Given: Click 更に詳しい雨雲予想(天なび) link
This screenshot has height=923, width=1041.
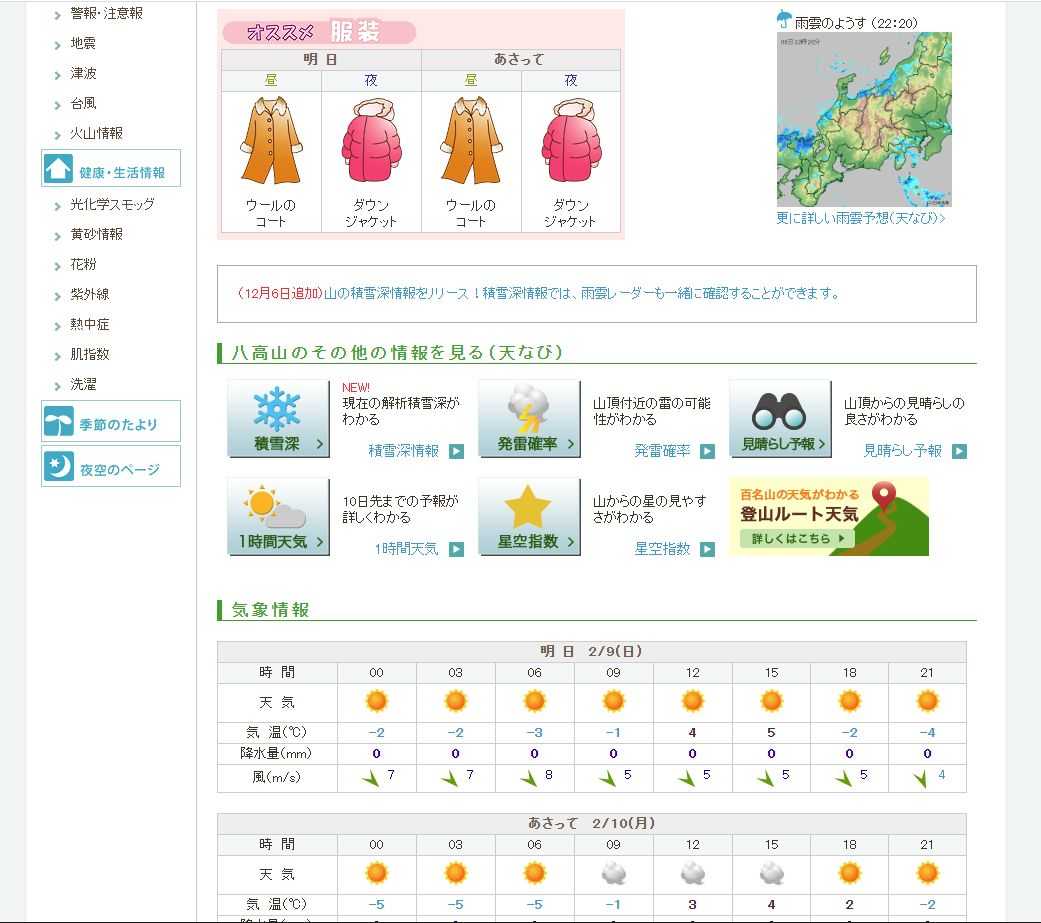Looking at the screenshot, I should pyautogui.click(x=860, y=218).
